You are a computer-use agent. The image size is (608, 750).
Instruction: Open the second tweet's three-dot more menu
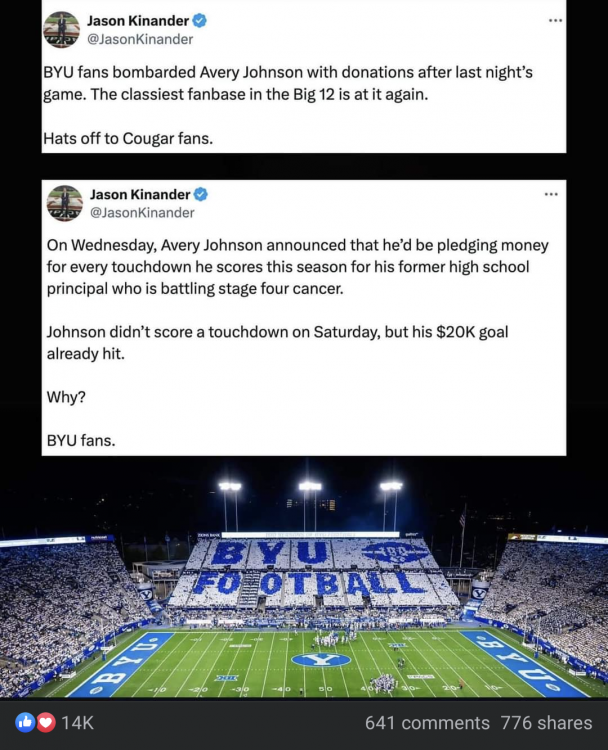[551, 194]
